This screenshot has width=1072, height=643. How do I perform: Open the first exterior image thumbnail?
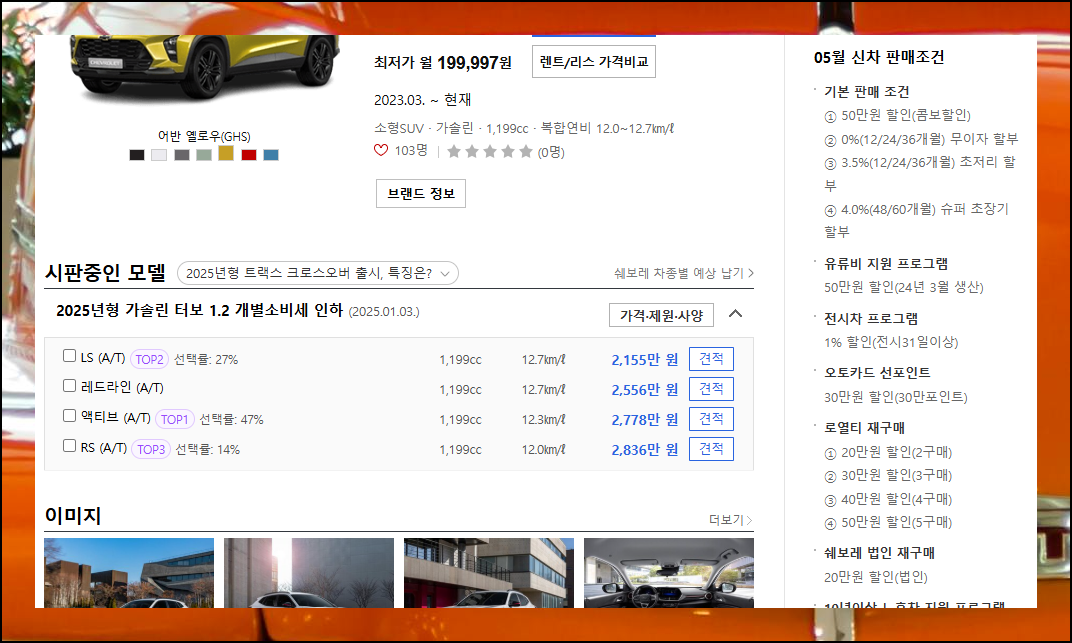pos(129,573)
